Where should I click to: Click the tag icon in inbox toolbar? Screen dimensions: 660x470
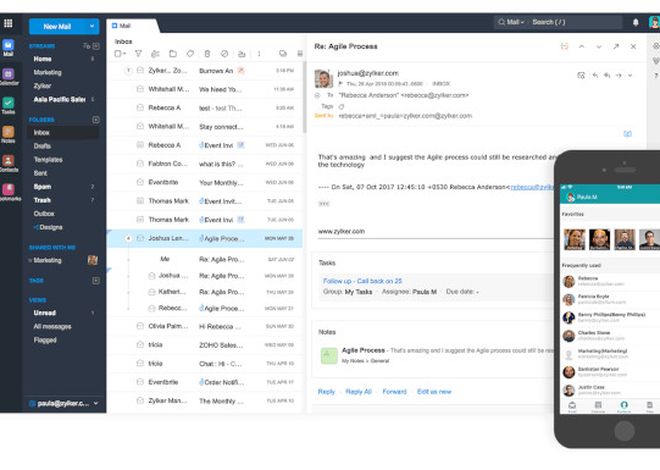coord(190,53)
